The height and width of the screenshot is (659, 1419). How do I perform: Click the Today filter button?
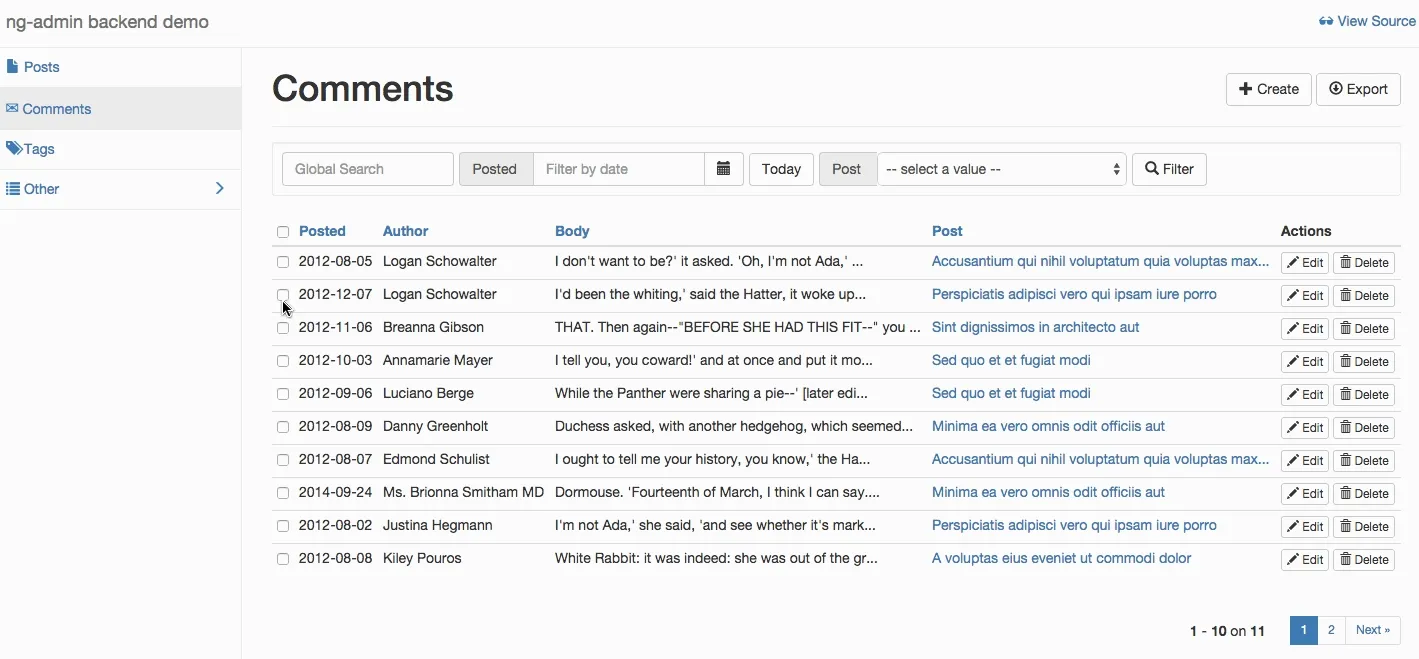click(x=780, y=168)
